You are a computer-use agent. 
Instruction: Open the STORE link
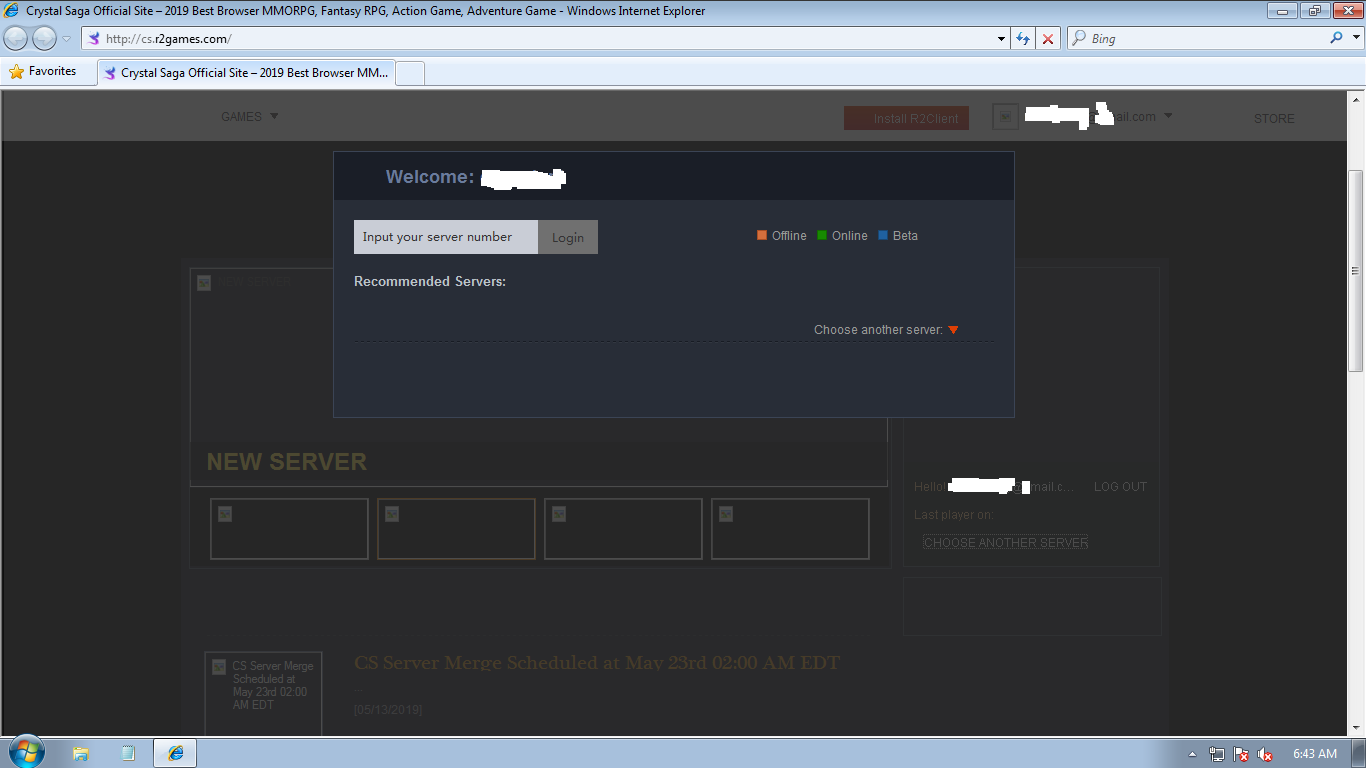click(1274, 118)
